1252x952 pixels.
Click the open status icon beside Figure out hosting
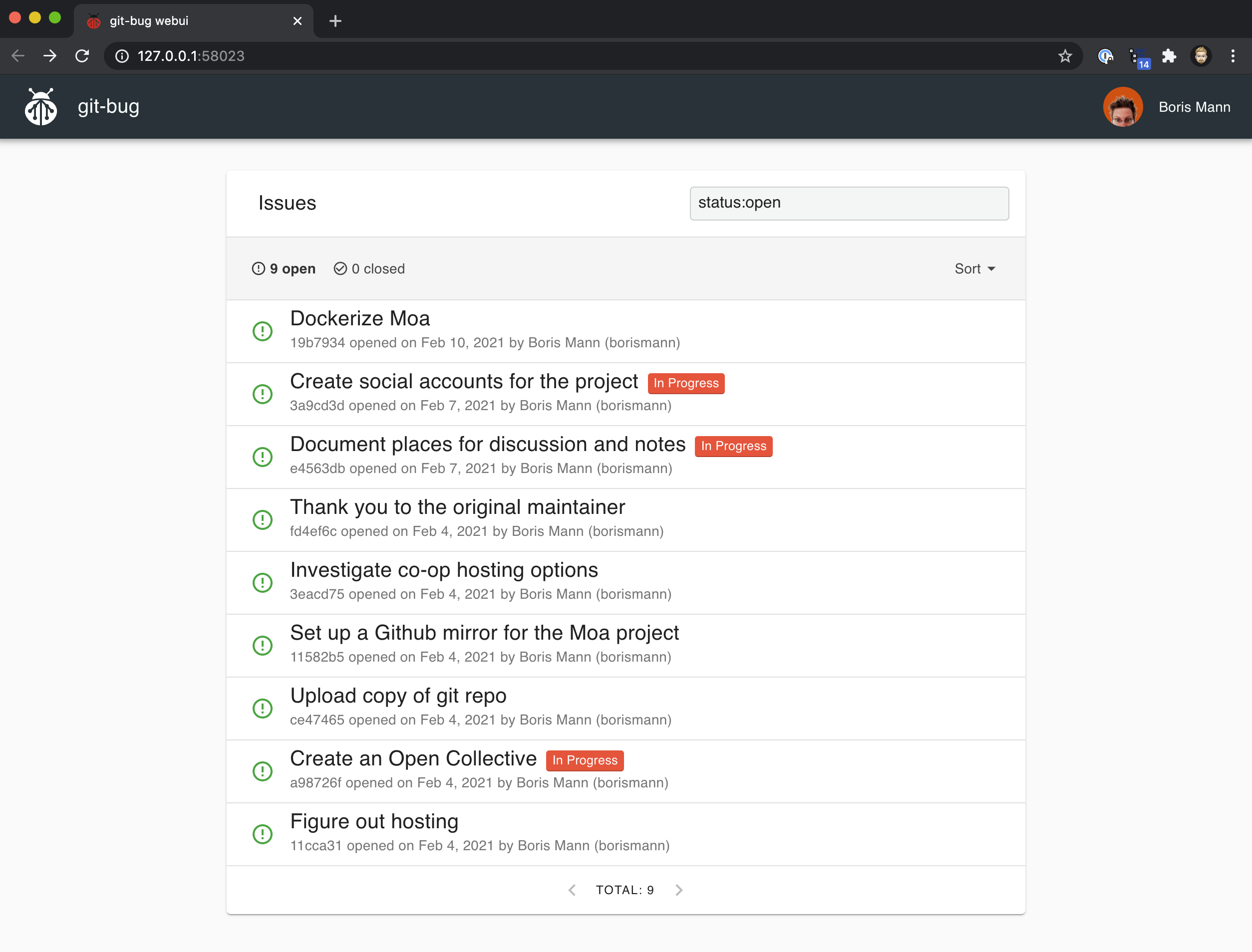tap(263, 834)
